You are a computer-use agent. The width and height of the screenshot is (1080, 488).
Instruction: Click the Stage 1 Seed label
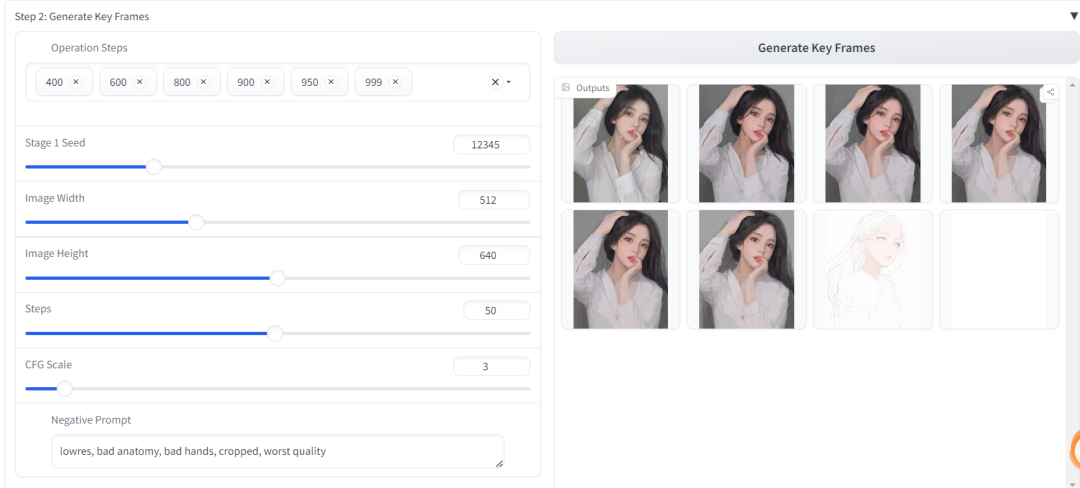click(x=55, y=143)
